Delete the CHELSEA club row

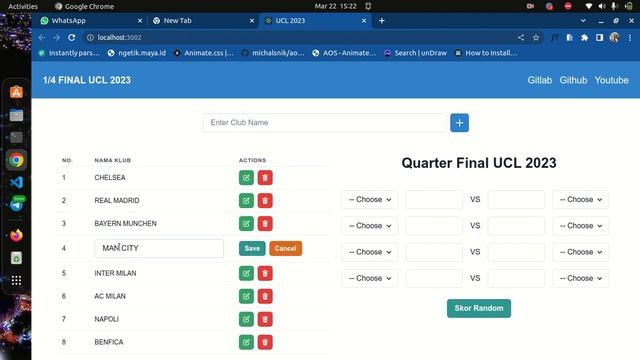265,178
